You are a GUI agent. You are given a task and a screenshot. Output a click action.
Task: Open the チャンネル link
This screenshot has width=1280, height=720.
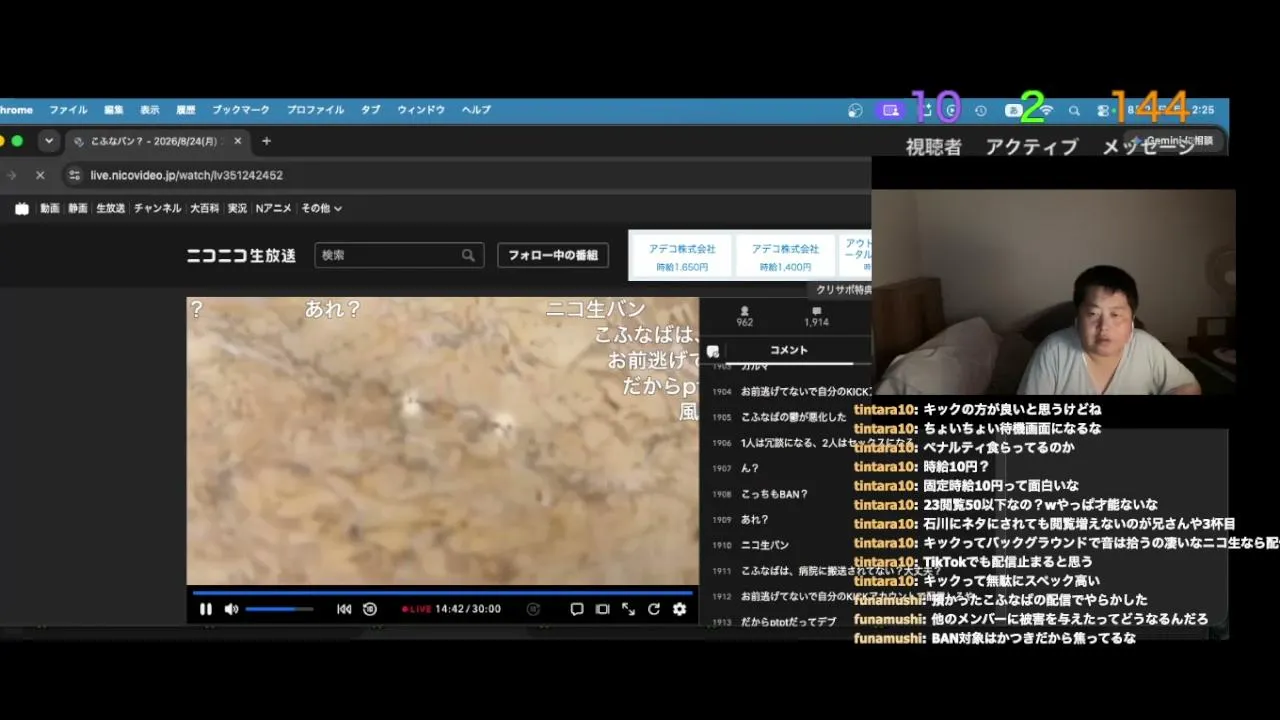pos(158,208)
